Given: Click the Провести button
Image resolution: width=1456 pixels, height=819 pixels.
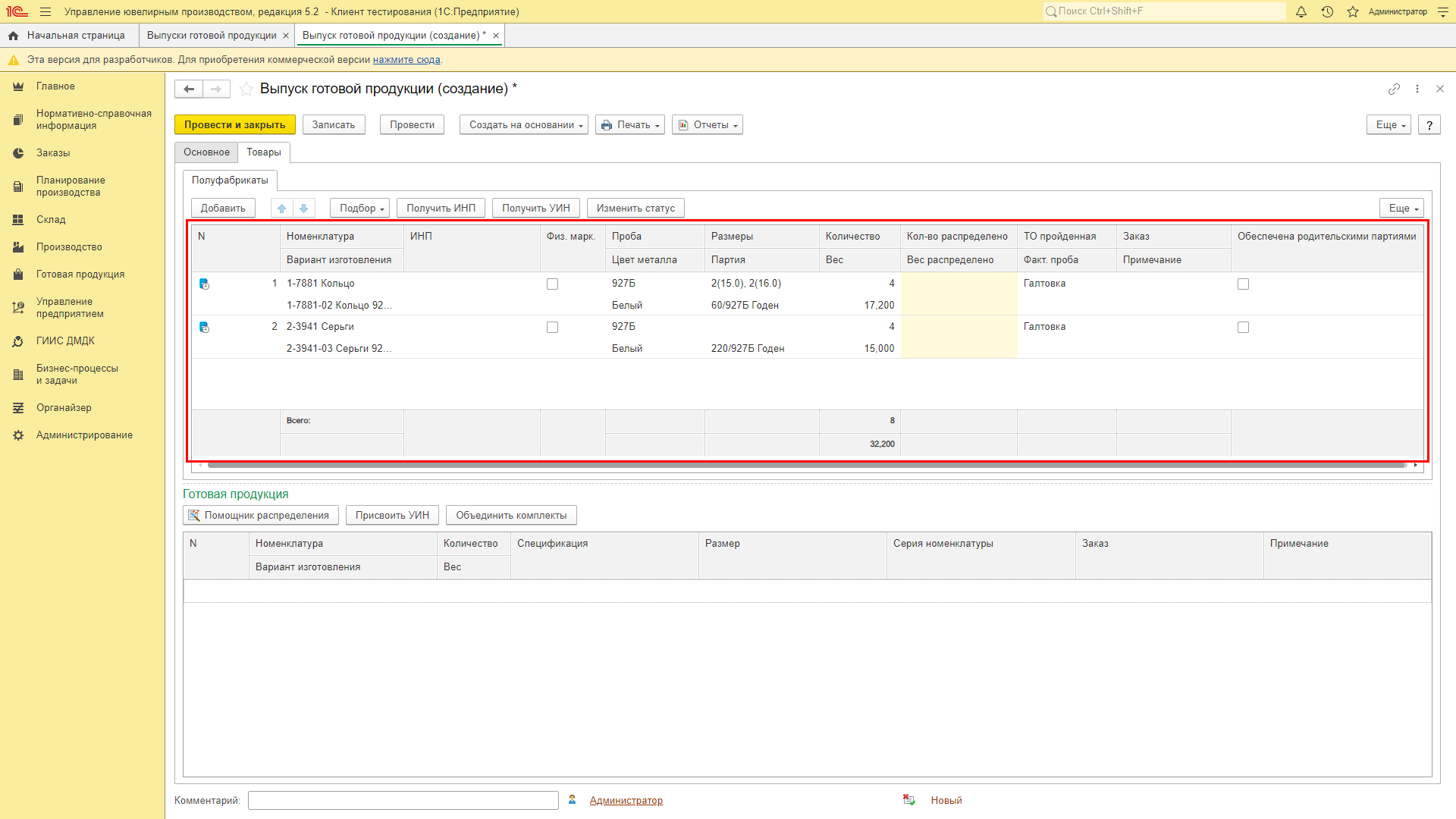Looking at the screenshot, I should pos(412,125).
